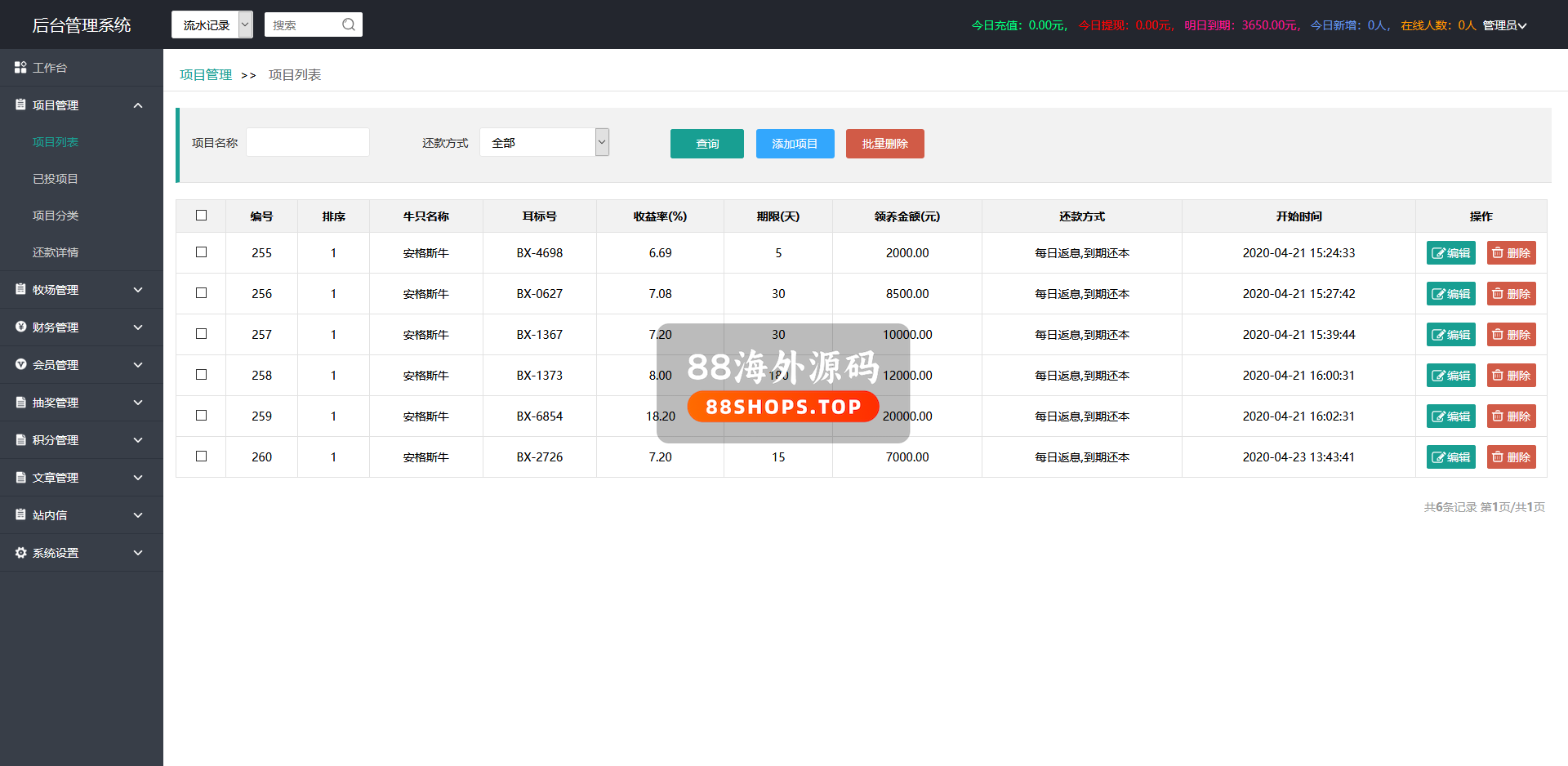Click the 查询 query button
The height and width of the screenshot is (766, 1568).
(706, 144)
